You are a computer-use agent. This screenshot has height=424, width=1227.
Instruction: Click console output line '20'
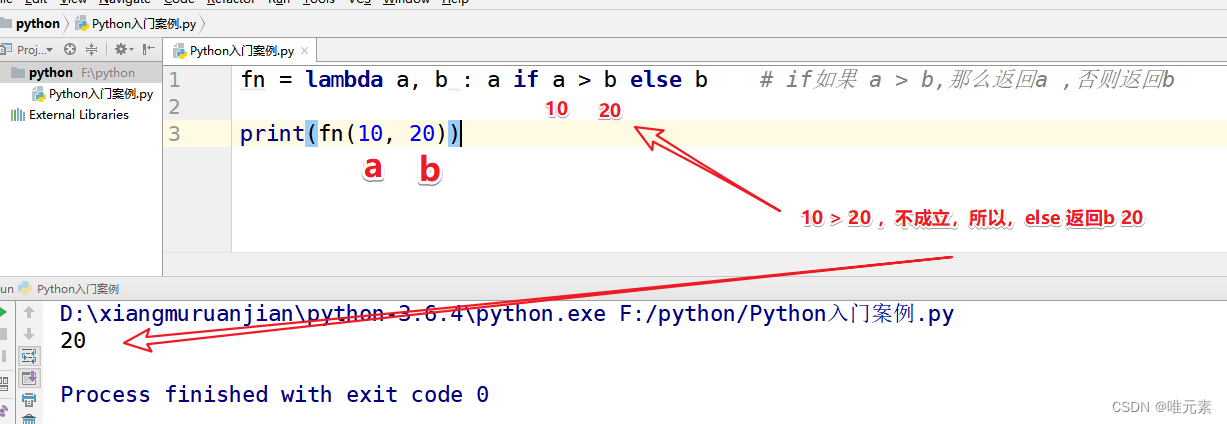pos(73,341)
